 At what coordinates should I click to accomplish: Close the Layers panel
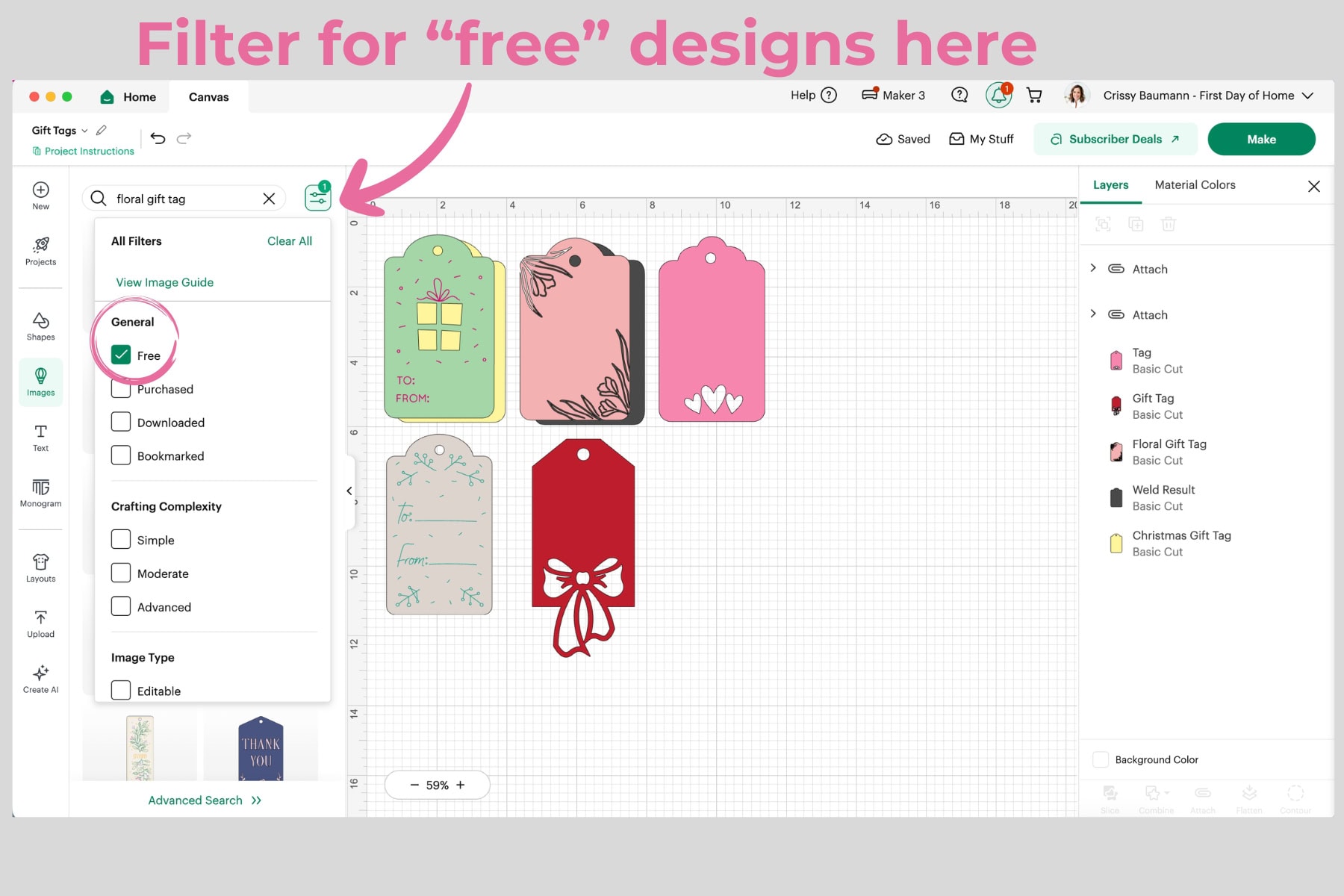[x=1314, y=186]
